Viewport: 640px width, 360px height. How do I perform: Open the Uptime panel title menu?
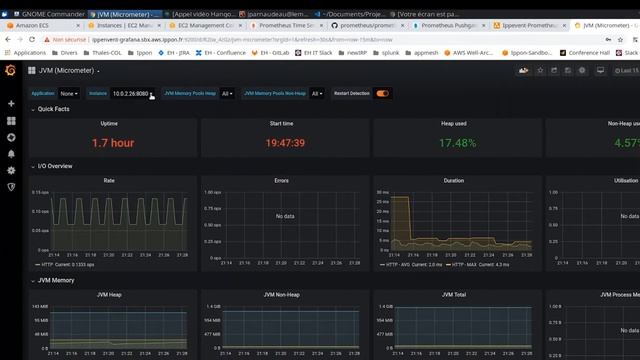(109, 123)
